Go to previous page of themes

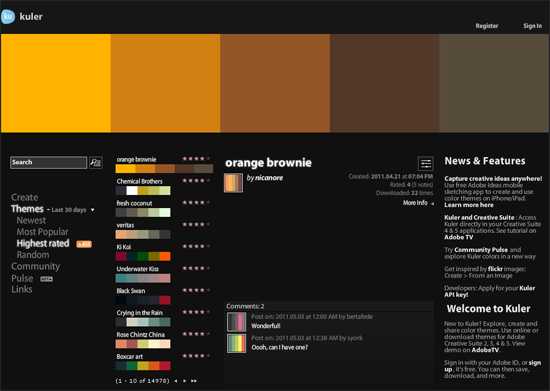click(175, 381)
